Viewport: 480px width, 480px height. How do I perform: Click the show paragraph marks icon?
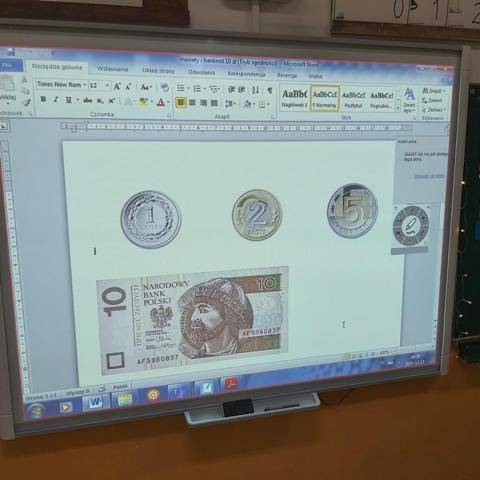pyautogui.click(x=270, y=90)
